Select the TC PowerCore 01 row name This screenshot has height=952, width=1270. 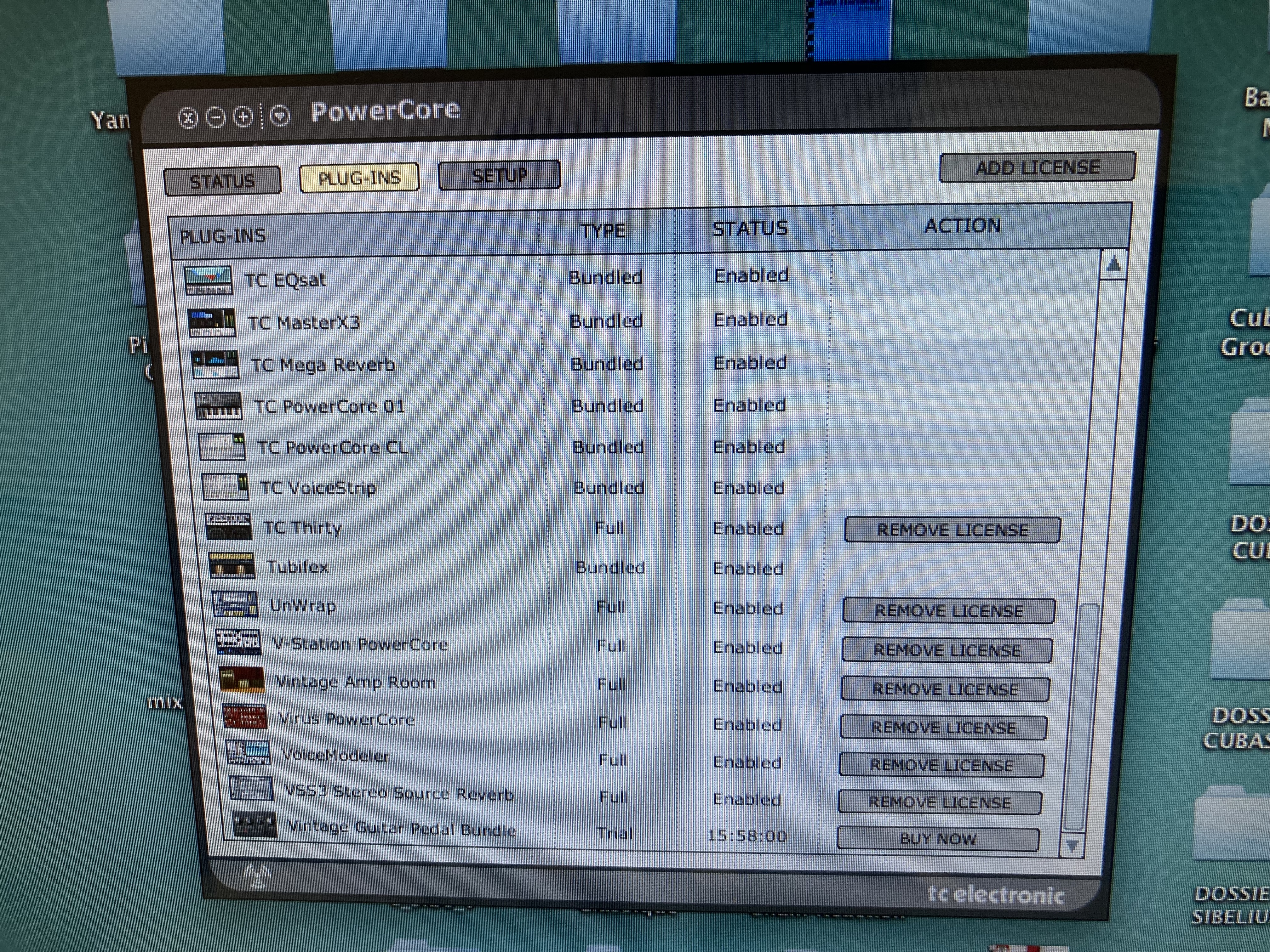pyautogui.click(x=329, y=406)
